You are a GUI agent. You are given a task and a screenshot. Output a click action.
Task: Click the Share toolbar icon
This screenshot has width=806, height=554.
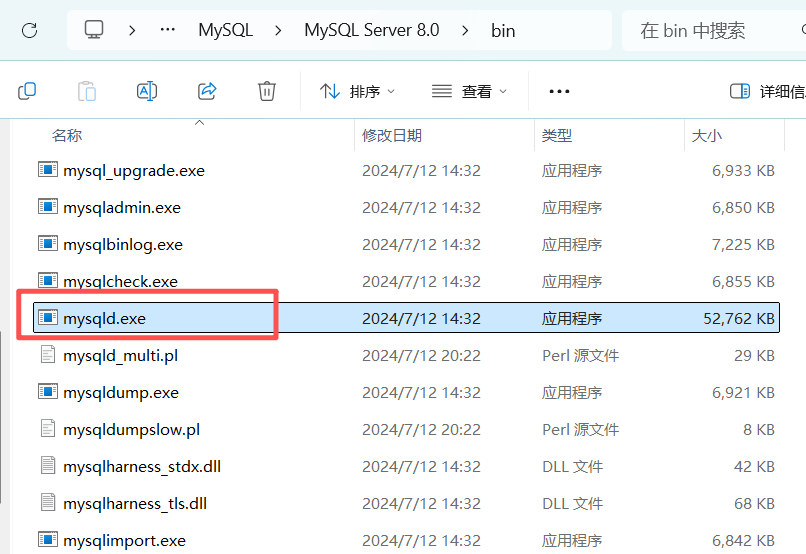coord(207,91)
